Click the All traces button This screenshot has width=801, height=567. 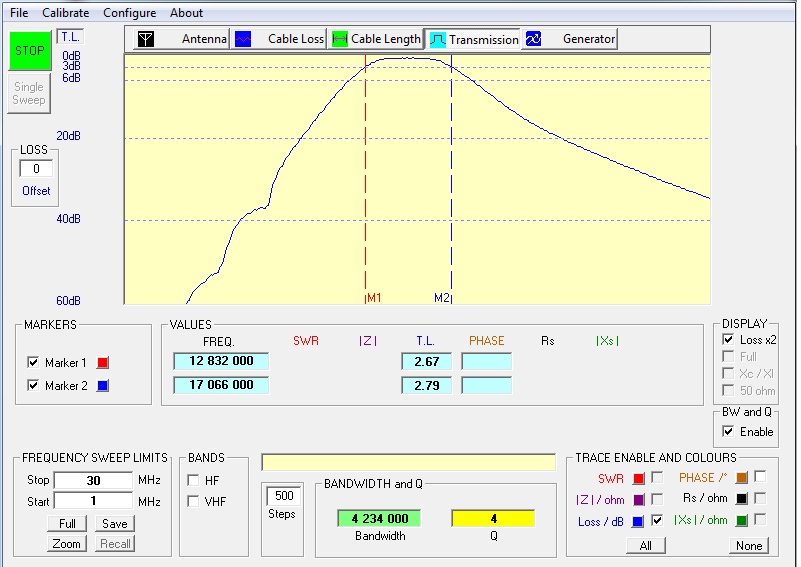[646, 545]
